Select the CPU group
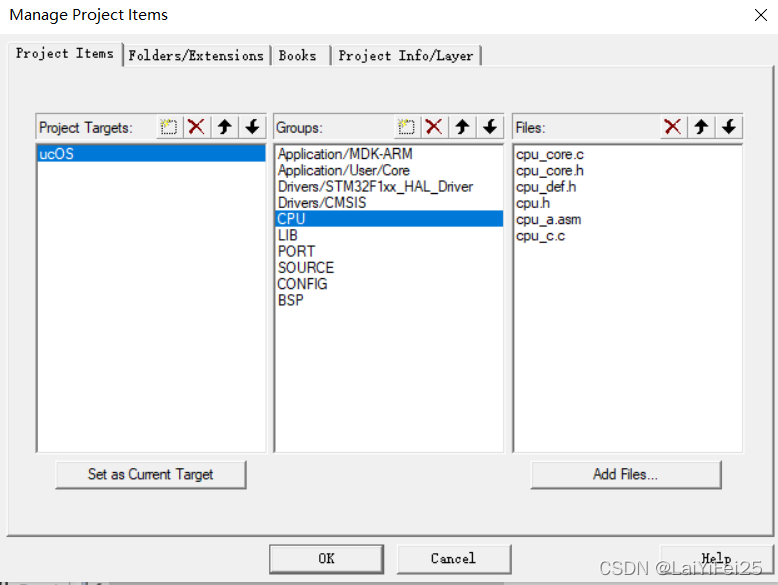The width and height of the screenshot is (778, 585). tap(389, 219)
